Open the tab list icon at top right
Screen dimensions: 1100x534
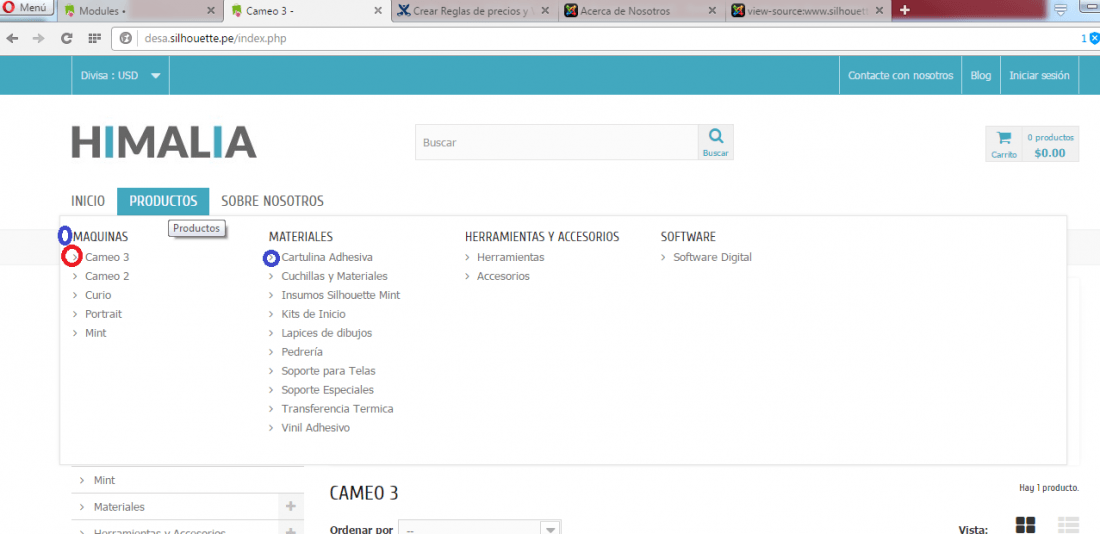pos(1061,9)
